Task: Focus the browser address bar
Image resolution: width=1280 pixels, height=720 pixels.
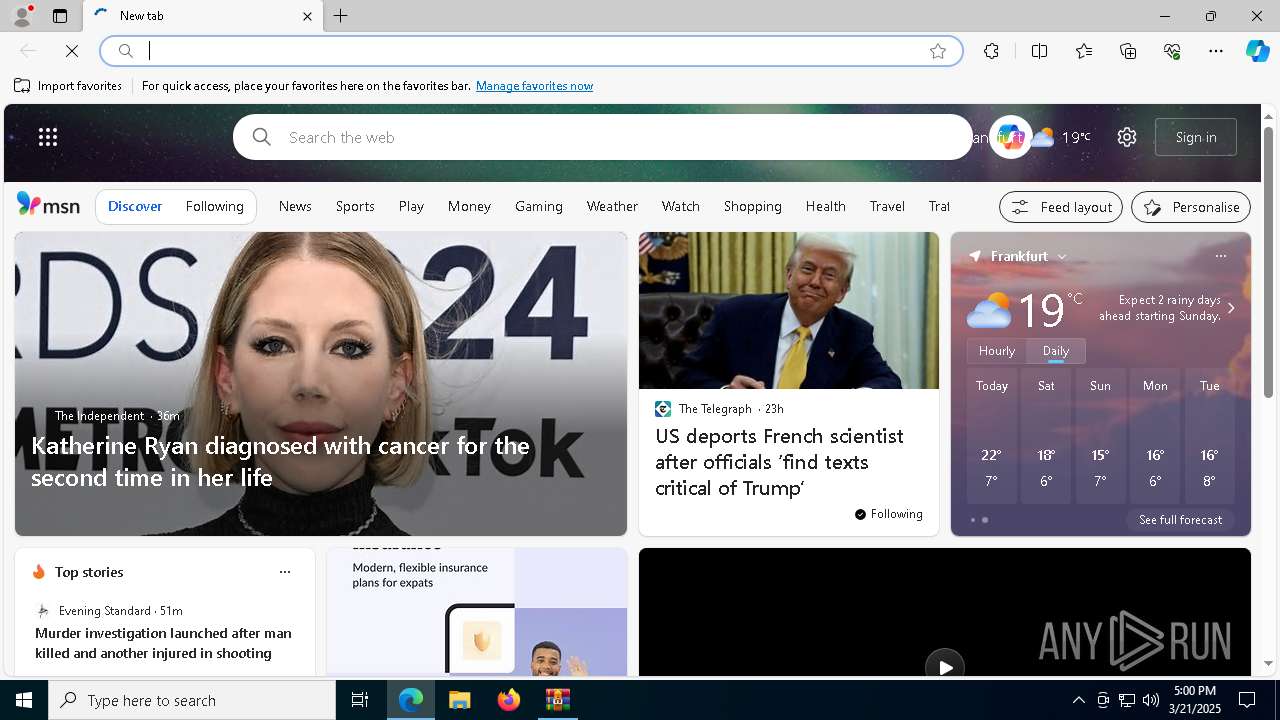Action: pos(530,51)
